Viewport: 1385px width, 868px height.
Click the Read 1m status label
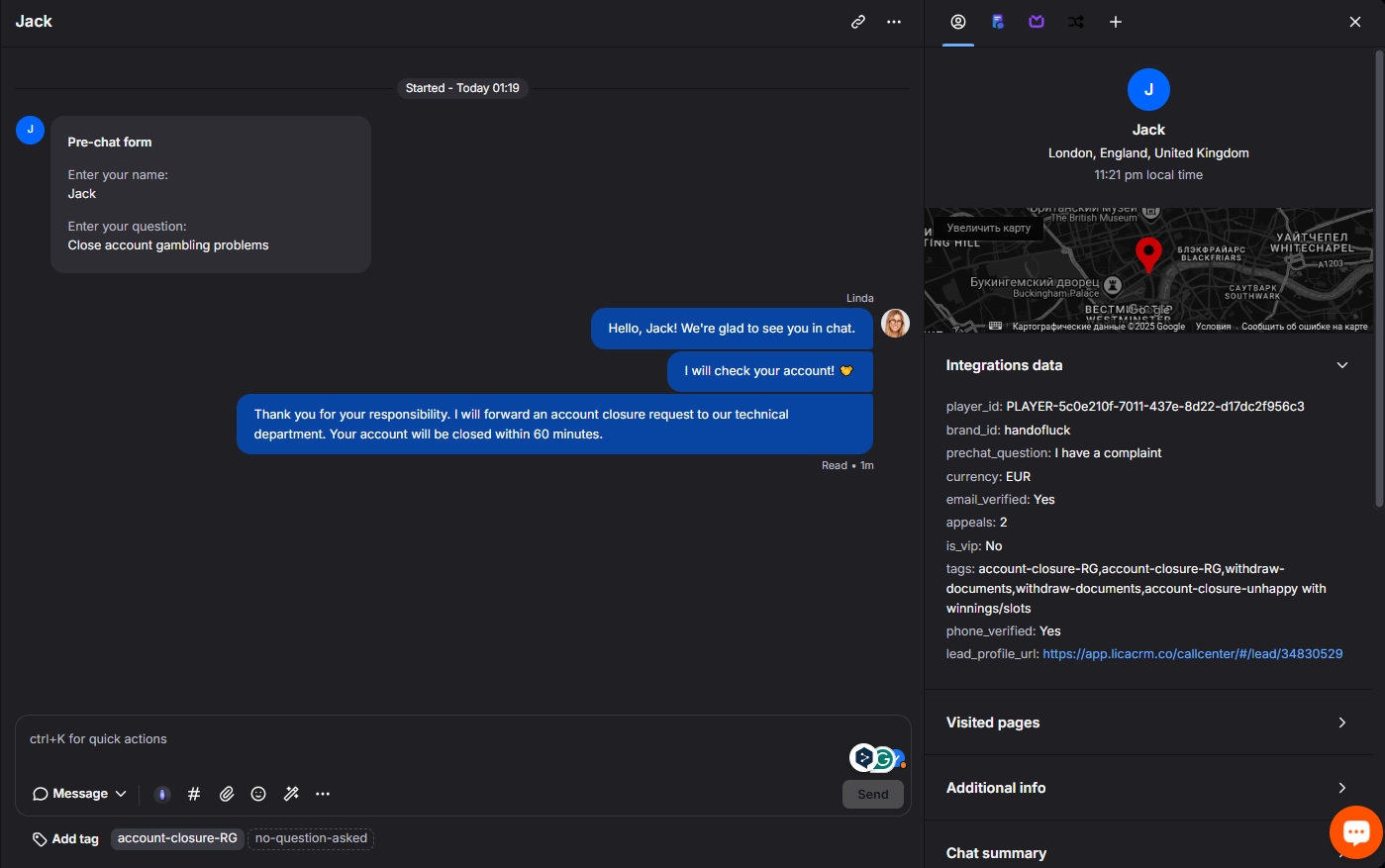pos(847,465)
